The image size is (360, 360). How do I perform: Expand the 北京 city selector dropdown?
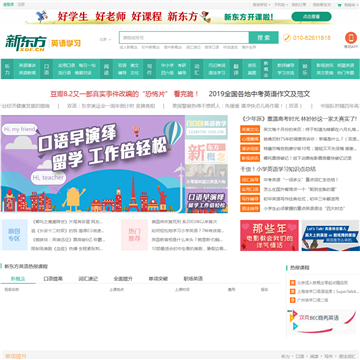click(x=105, y=39)
